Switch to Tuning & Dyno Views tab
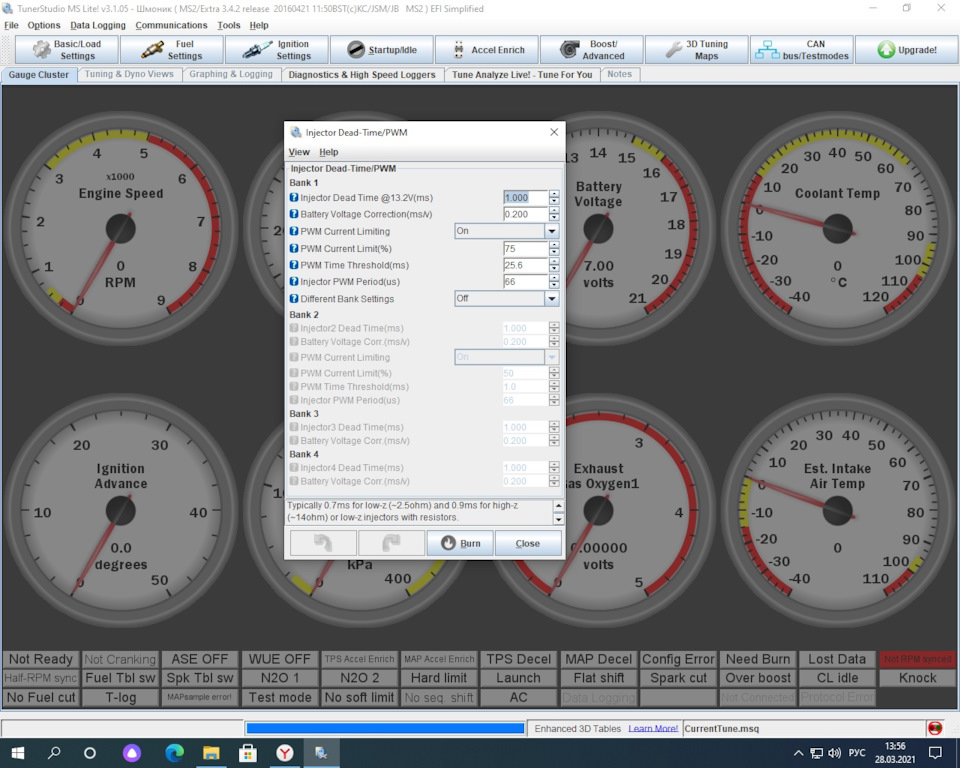Screen dimensions: 960x768 coord(129,74)
